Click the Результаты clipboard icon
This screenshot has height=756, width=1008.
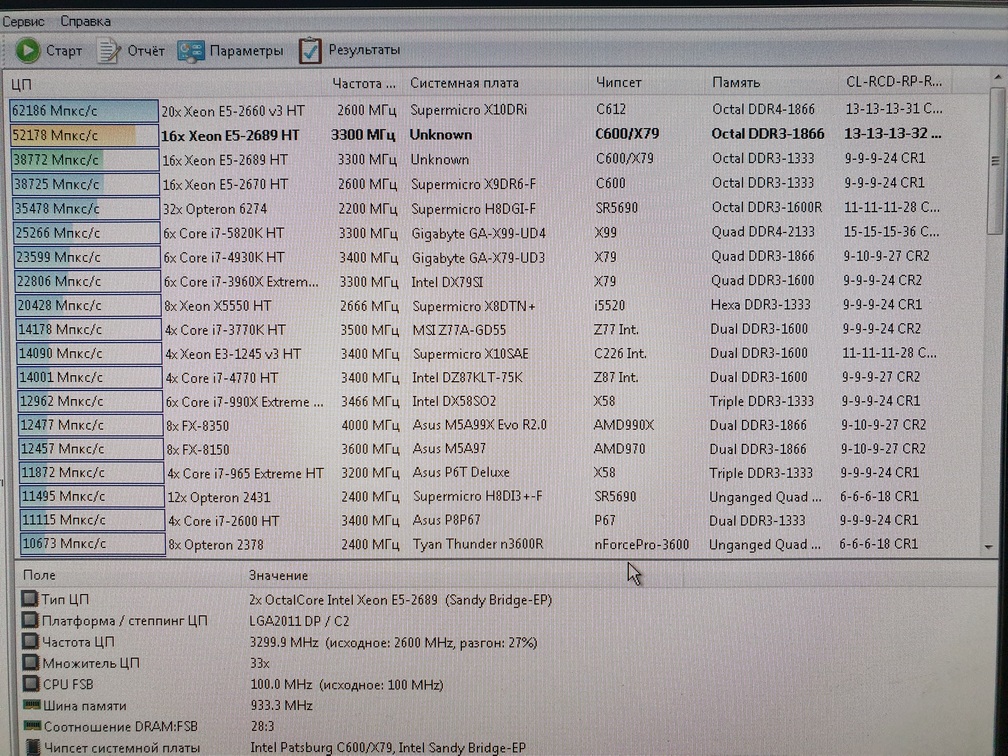coord(310,51)
